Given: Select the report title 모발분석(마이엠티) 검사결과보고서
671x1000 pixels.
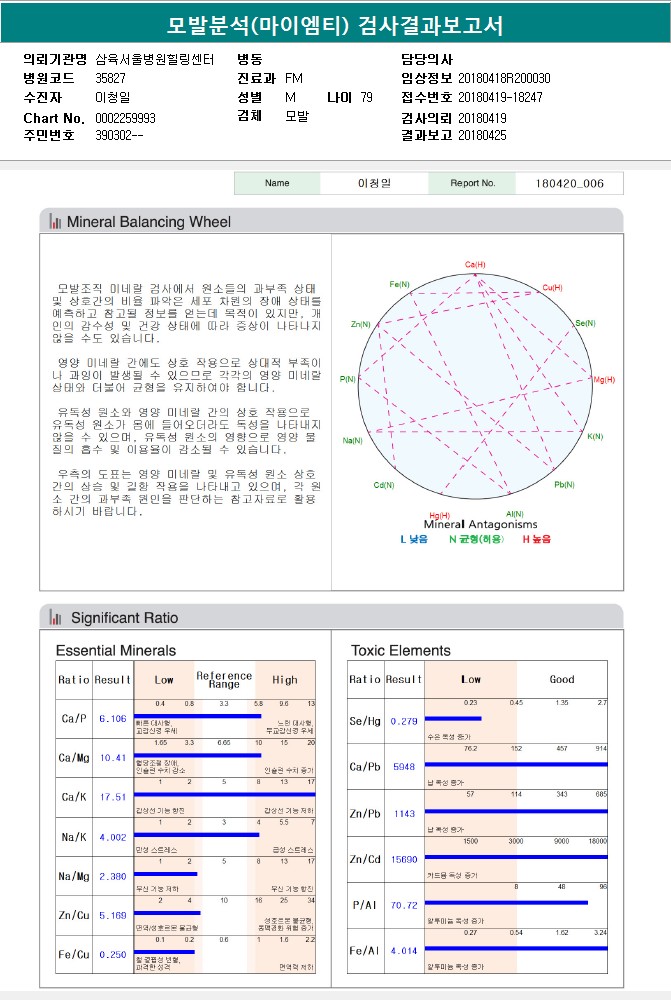Looking at the screenshot, I should (x=336, y=25).
